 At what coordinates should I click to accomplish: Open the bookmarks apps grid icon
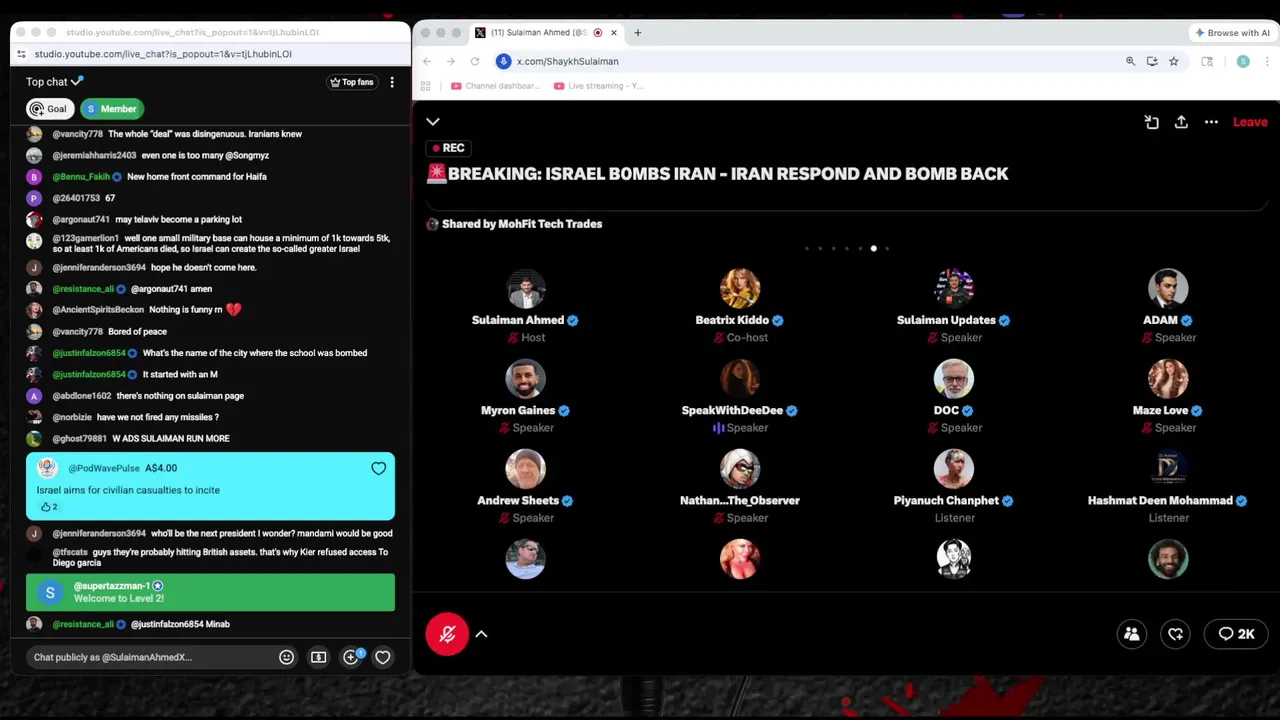click(426, 86)
